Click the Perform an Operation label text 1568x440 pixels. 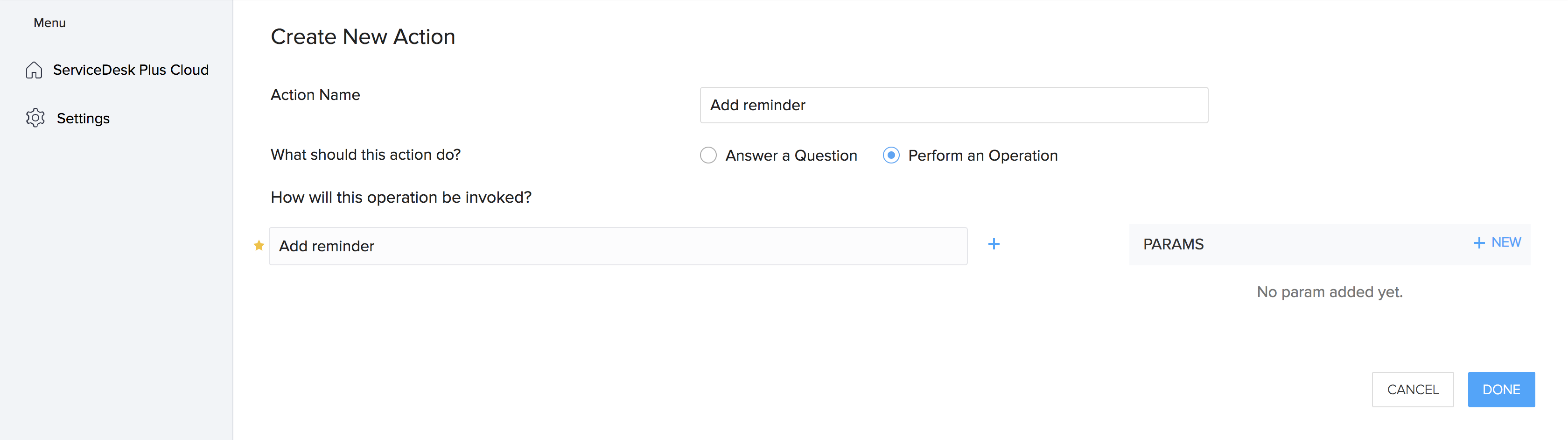pyautogui.click(x=982, y=156)
